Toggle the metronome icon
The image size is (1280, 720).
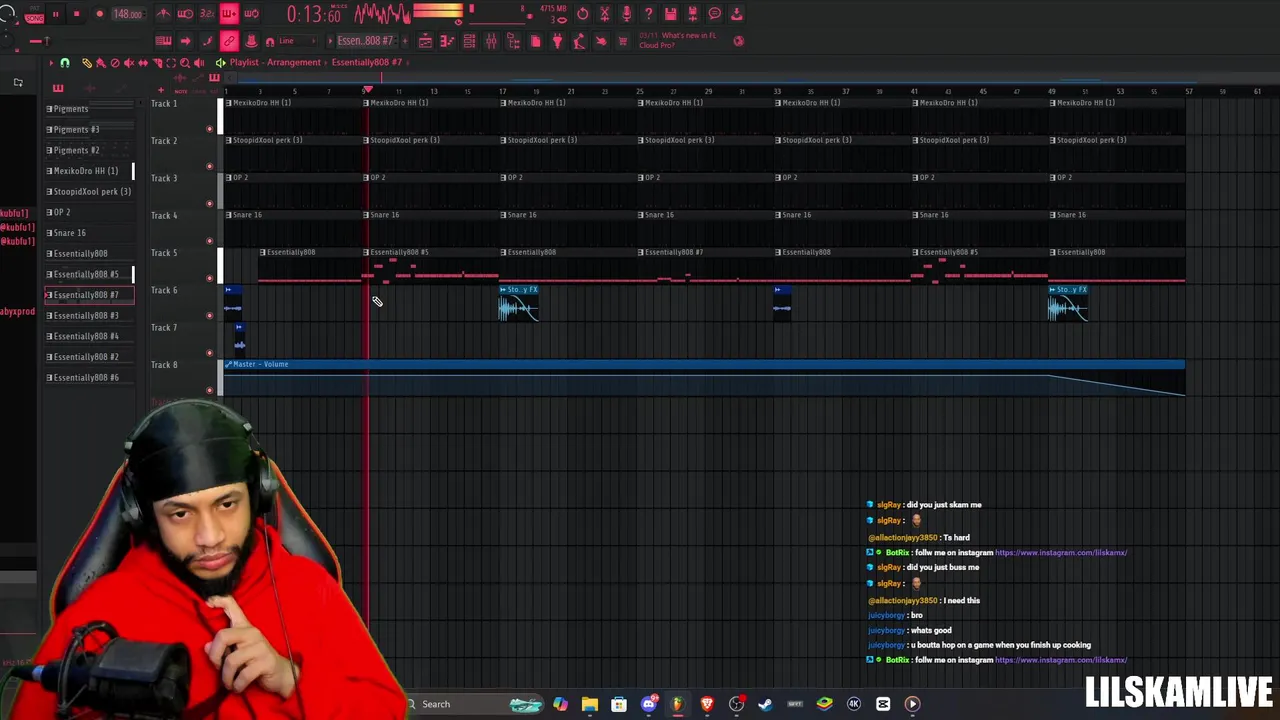(x=162, y=14)
